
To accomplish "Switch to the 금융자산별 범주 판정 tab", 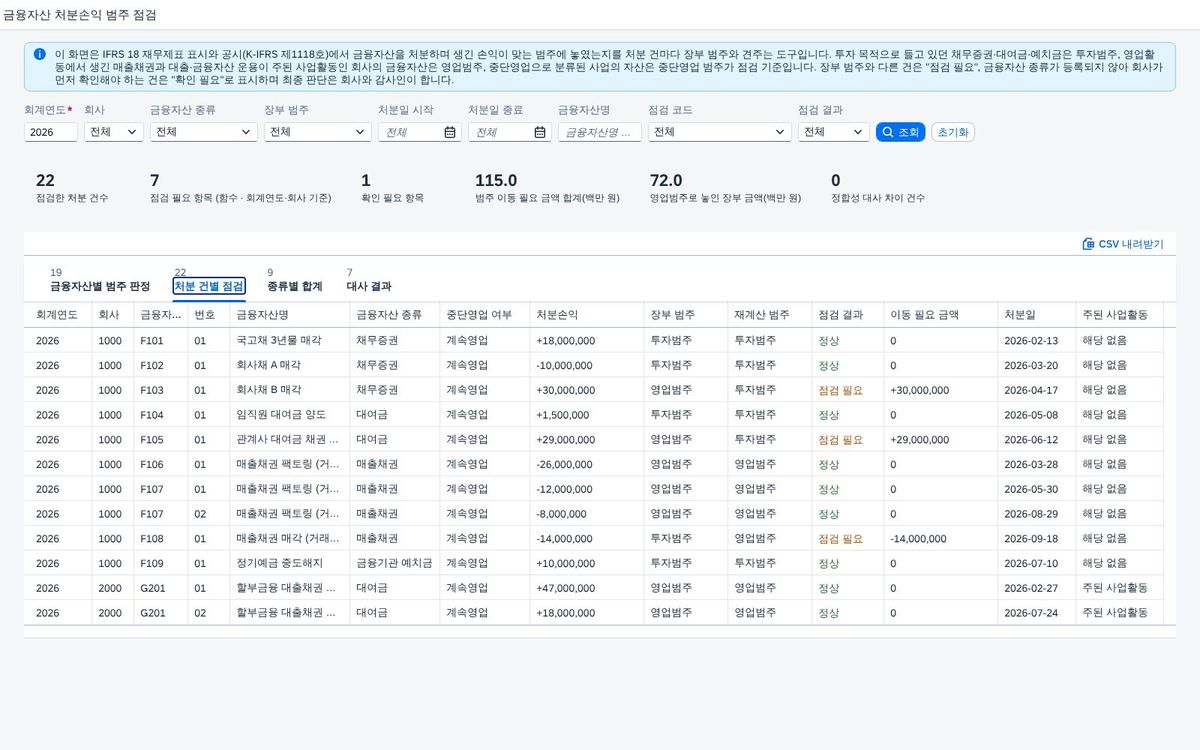I will pos(100,286).
